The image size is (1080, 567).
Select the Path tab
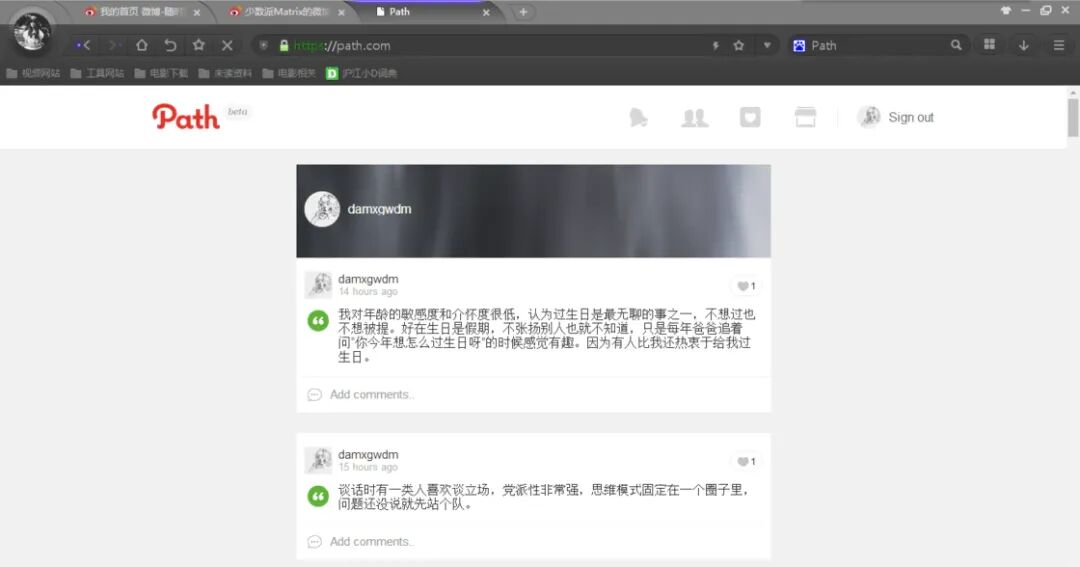427,12
